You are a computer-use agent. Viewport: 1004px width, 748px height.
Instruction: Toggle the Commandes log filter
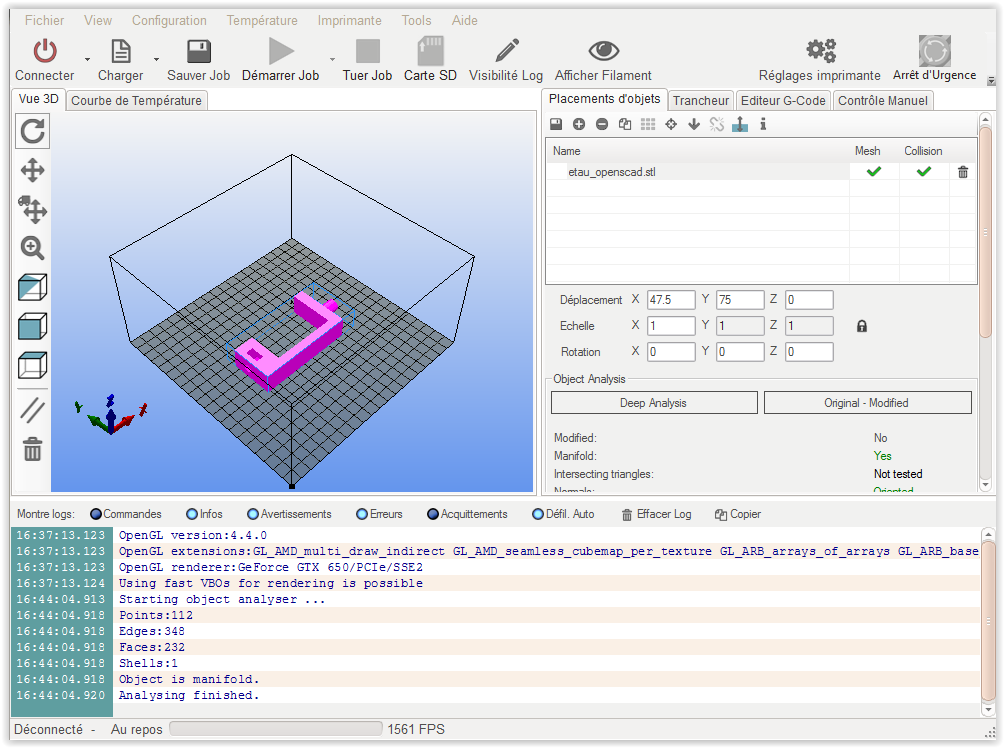[x=96, y=514]
